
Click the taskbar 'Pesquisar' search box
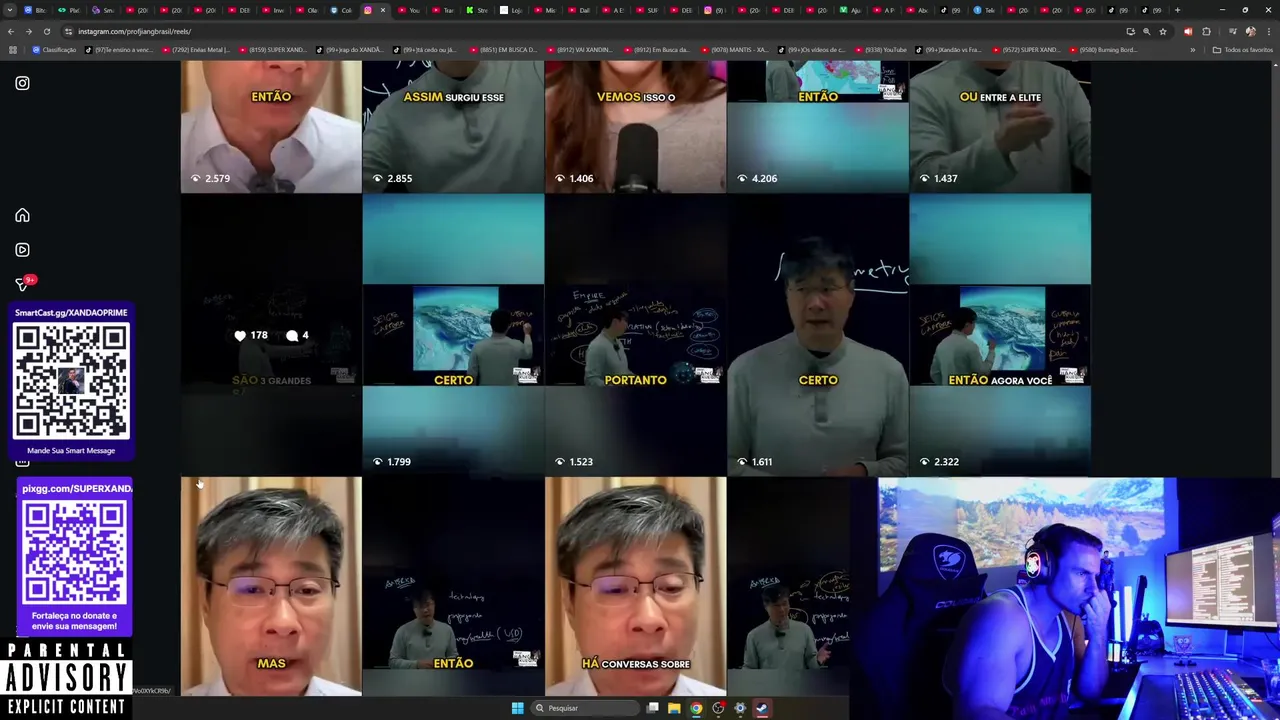click(x=585, y=708)
